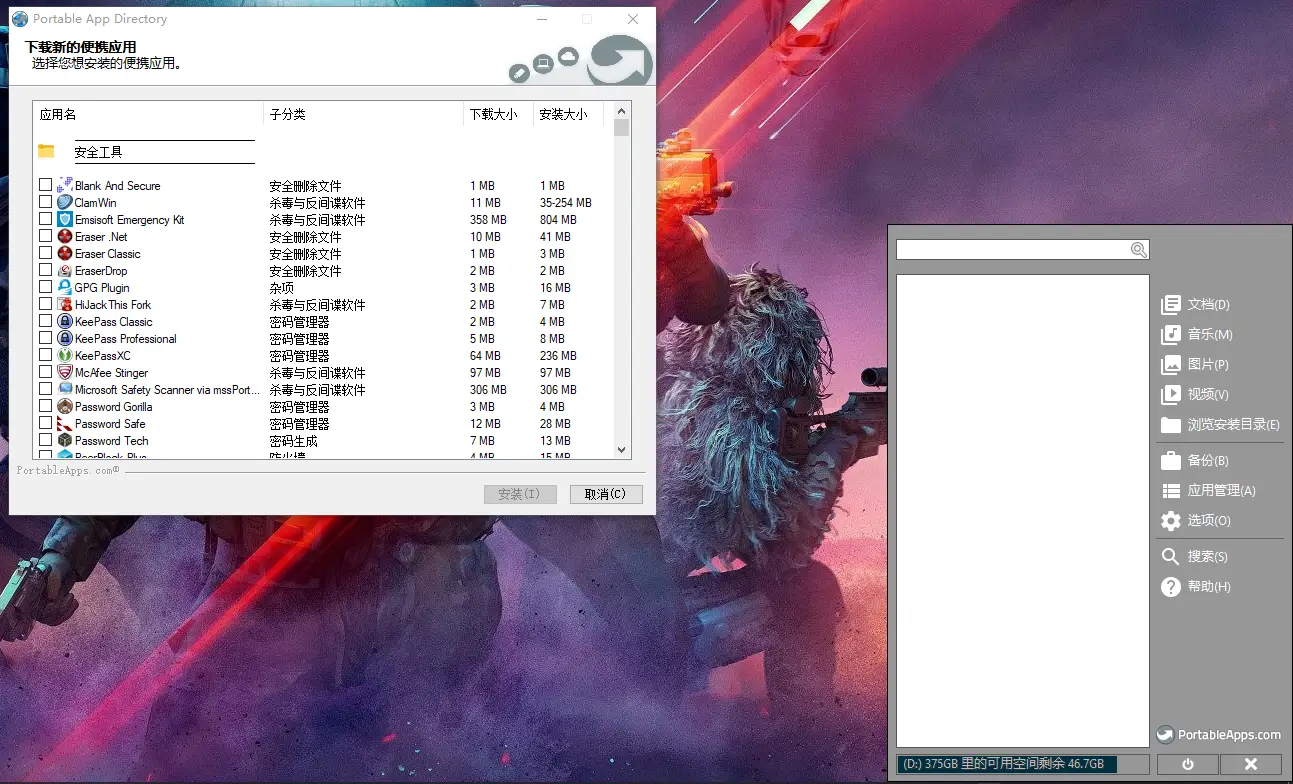Open 选项(O) options gear
The width and height of the screenshot is (1293, 784).
tap(1171, 521)
